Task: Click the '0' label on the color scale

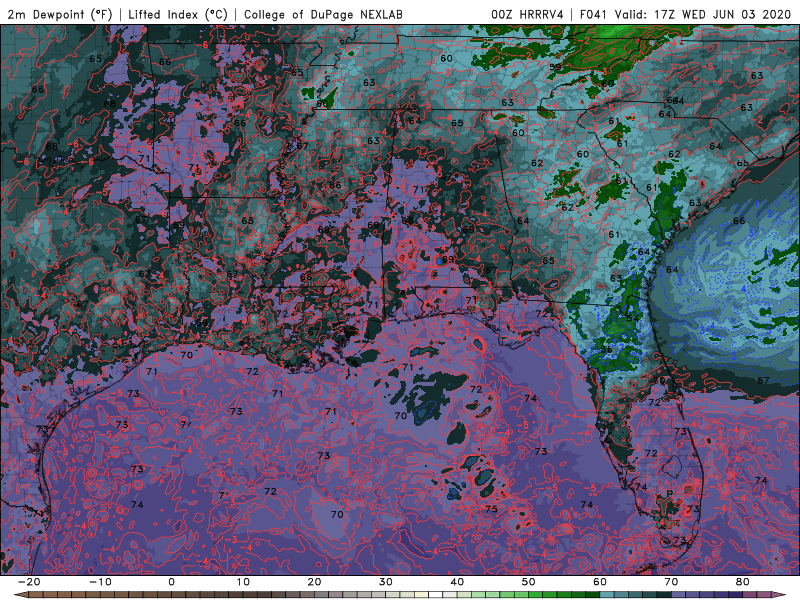Action: click(x=171, y=582)
